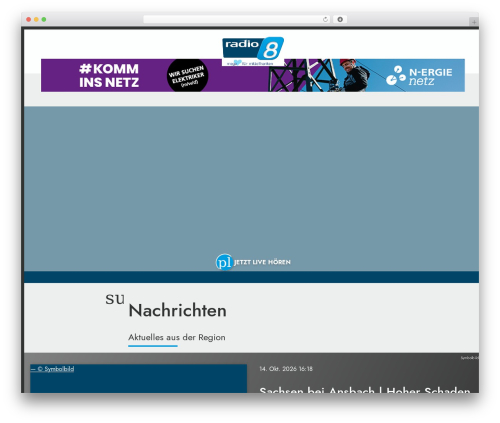Click the Wir suchen Elektriker black circle
This screenshot has width=500, height=423.
click(x=187, y=76)
